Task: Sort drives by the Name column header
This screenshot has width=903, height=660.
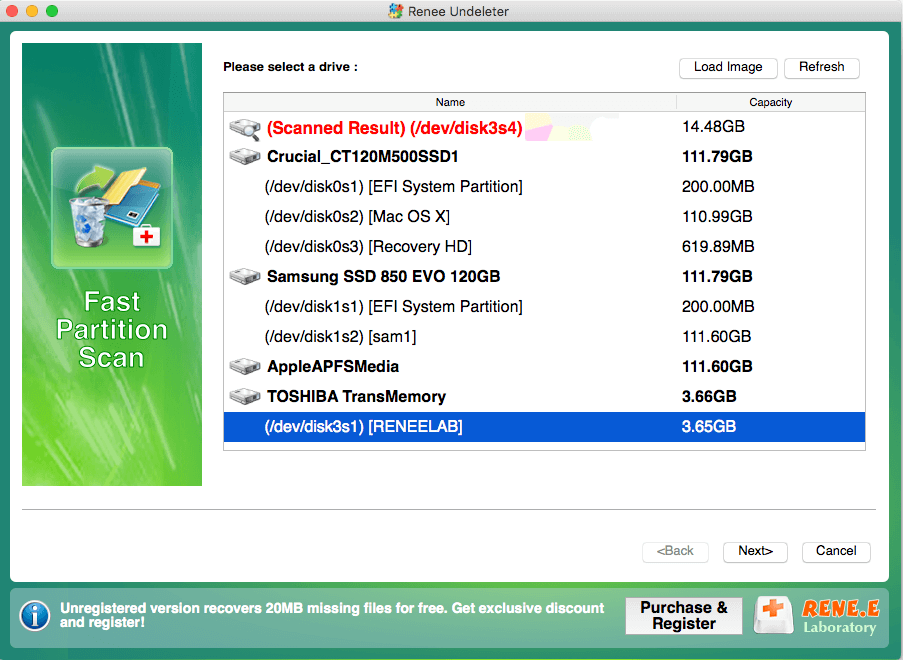Action: (x=450, y=102)
